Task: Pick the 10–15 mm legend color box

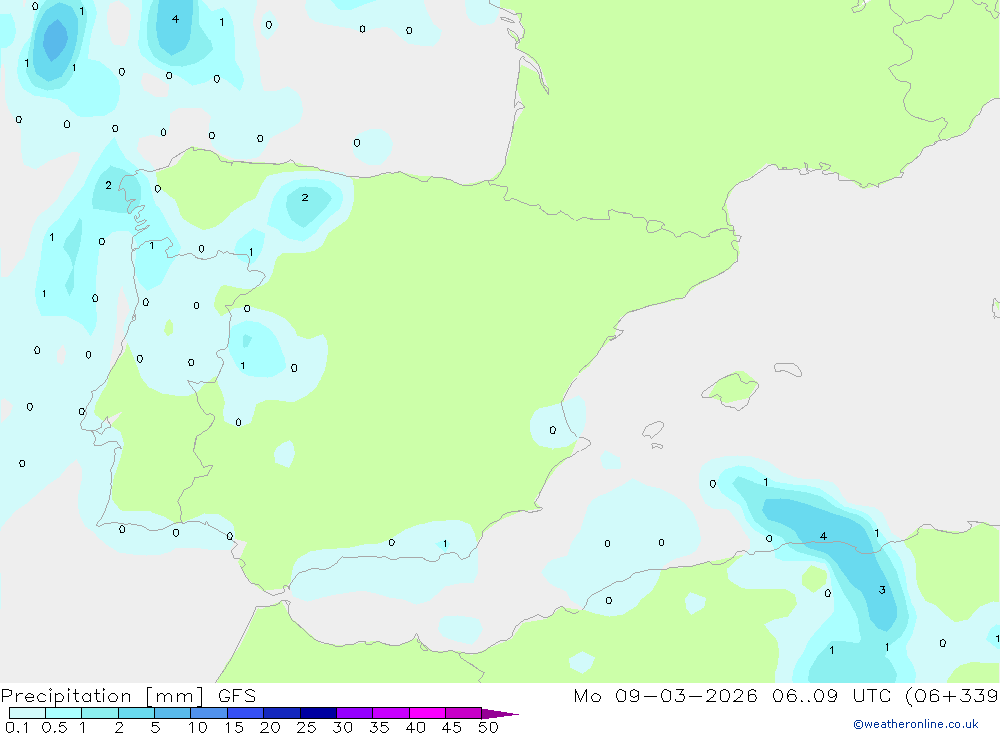Action: pos(209,713)
